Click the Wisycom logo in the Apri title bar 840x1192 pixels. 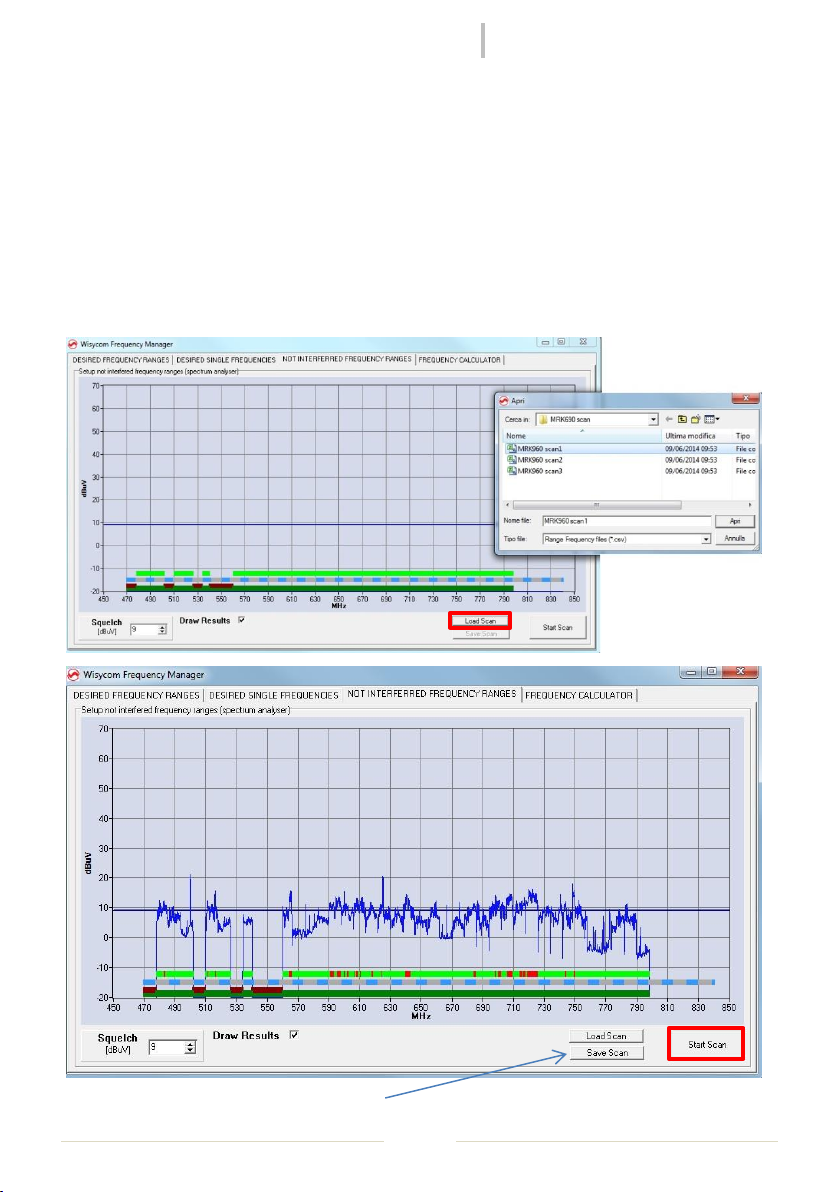(503, 401)
